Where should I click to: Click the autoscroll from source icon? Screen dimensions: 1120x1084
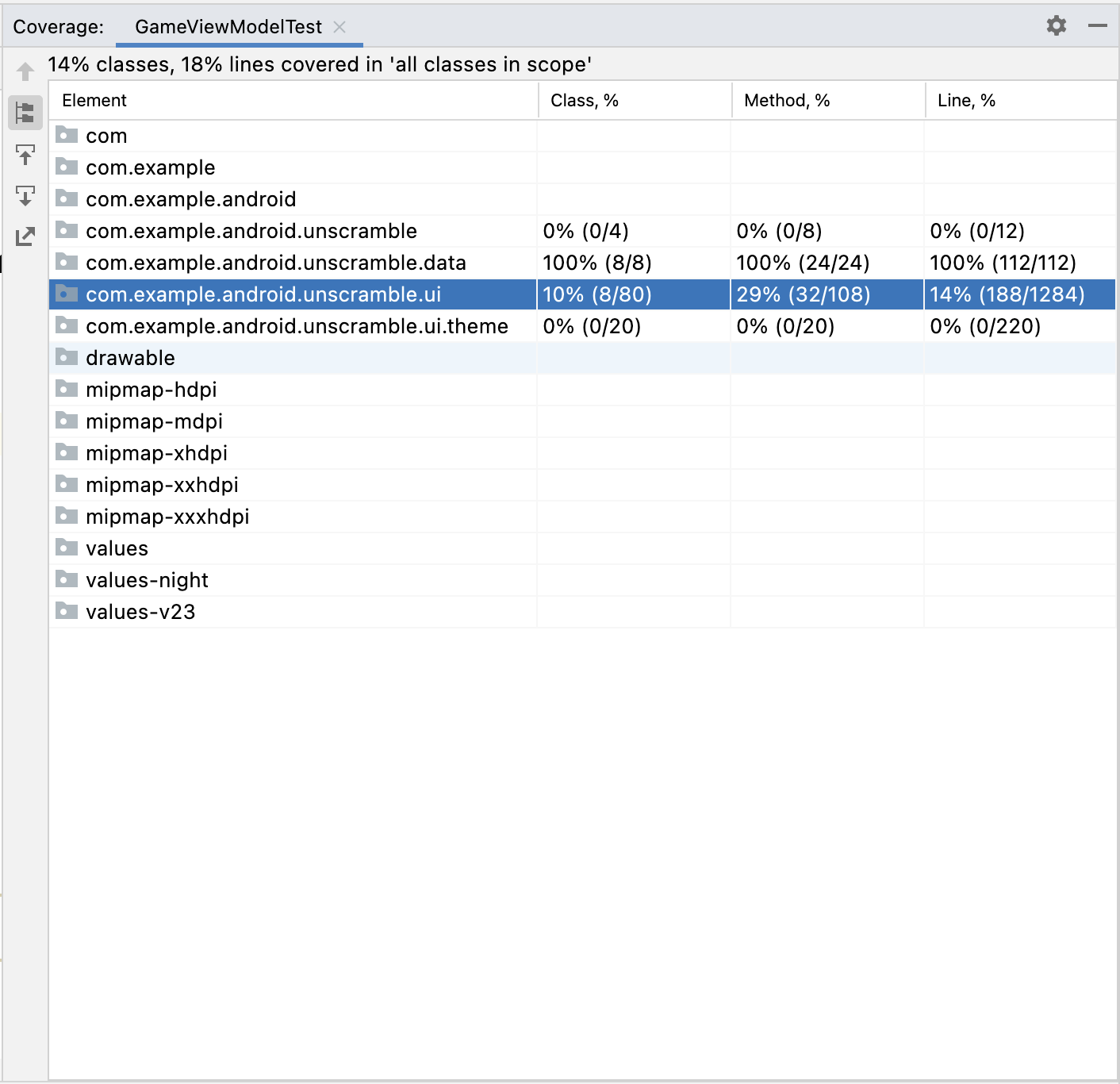click(x=25, y=195)
